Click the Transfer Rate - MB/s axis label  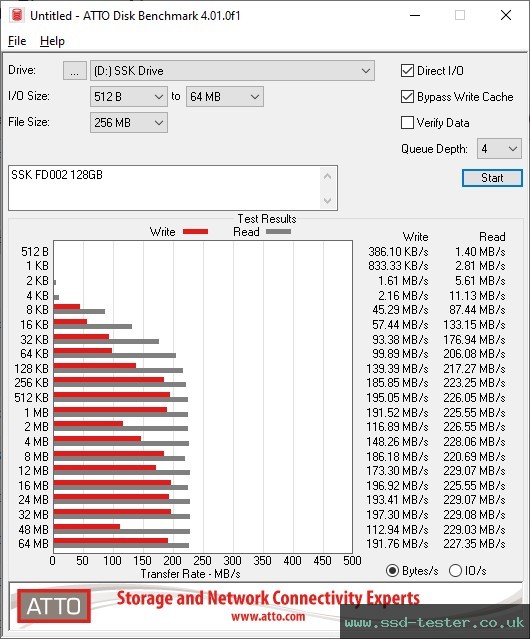pyautogui.click(x=191, y=574)
